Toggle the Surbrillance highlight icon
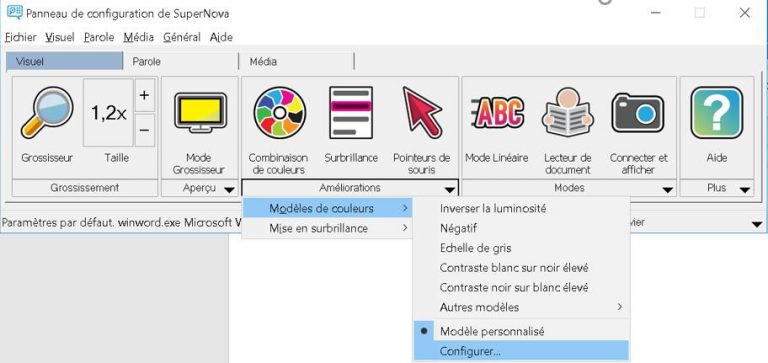 pyautogui.click(x=351, y=112)
